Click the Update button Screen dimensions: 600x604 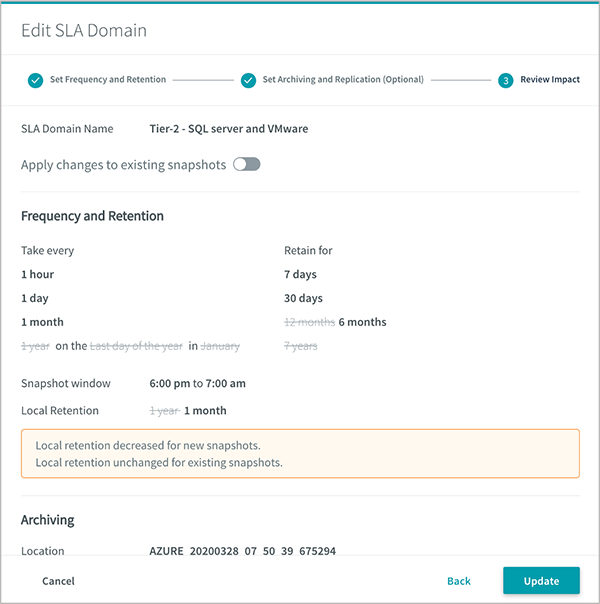[x=541, y=581]
